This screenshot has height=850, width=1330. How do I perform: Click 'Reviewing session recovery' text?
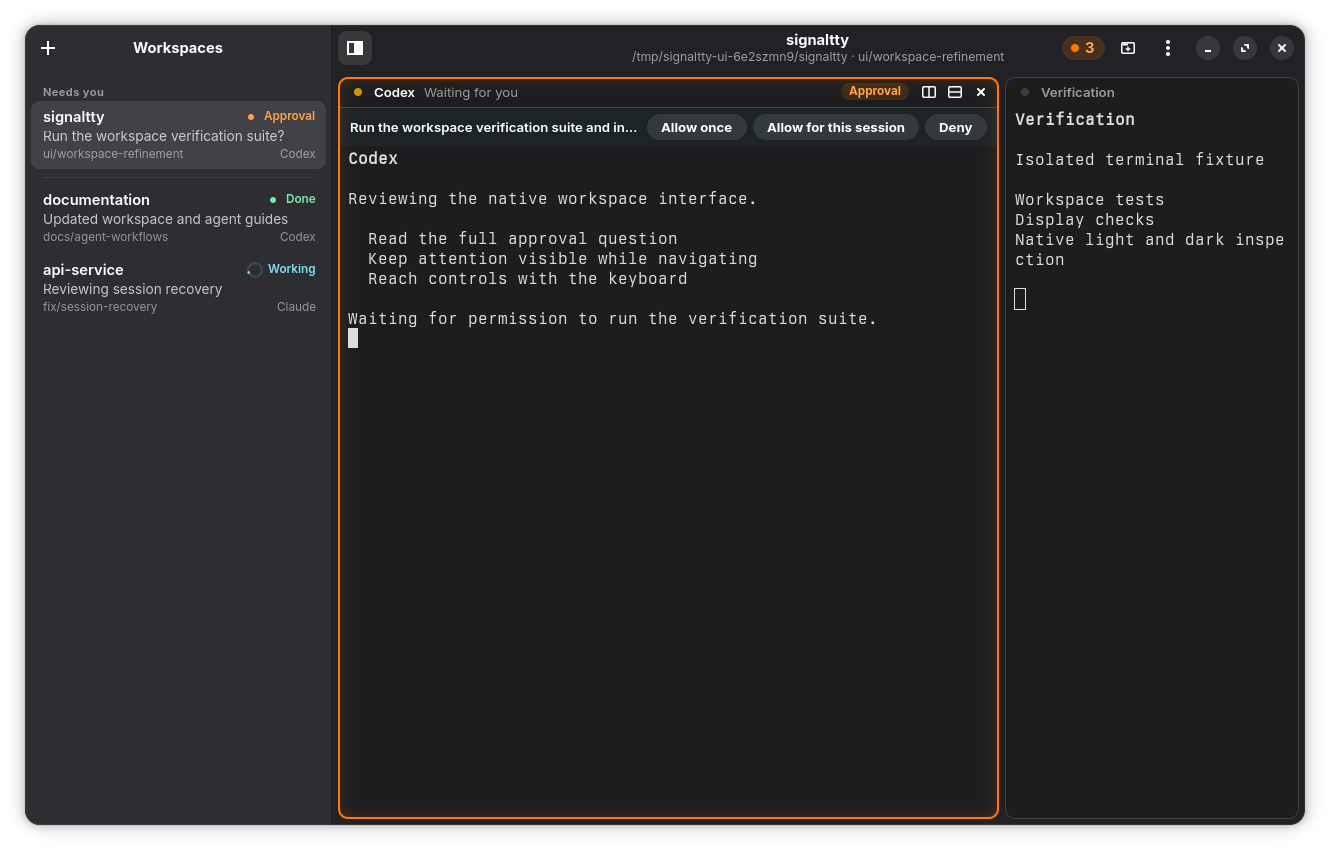point(132,289)
